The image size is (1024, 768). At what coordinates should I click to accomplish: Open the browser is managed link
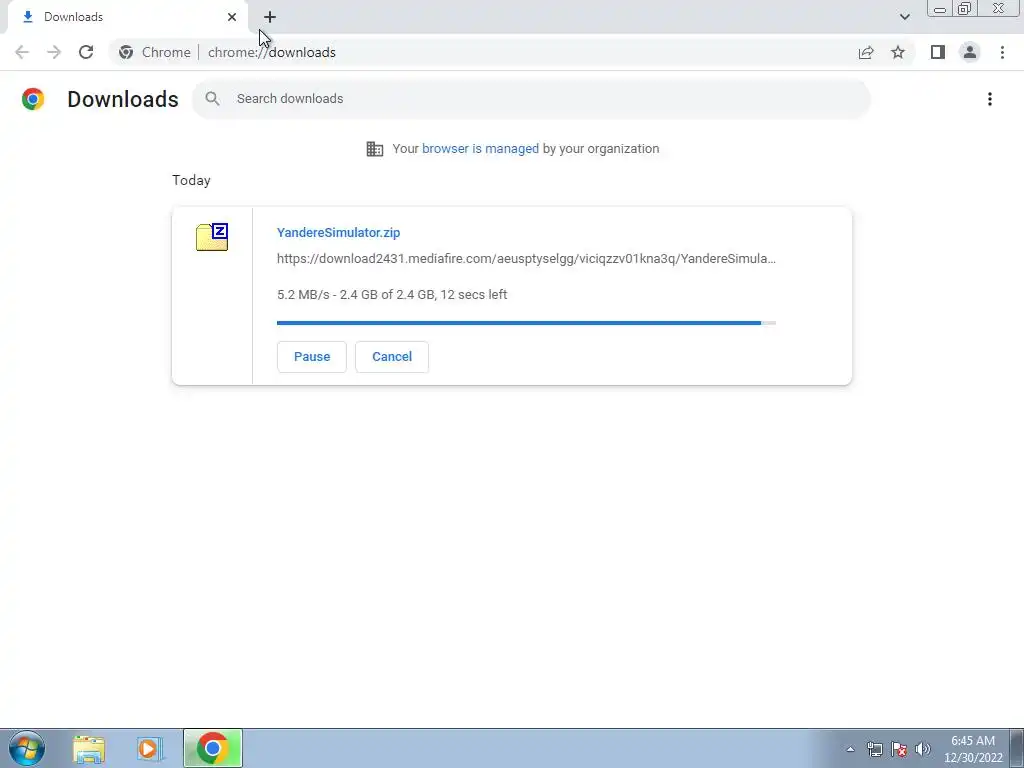tap(480, 148)
